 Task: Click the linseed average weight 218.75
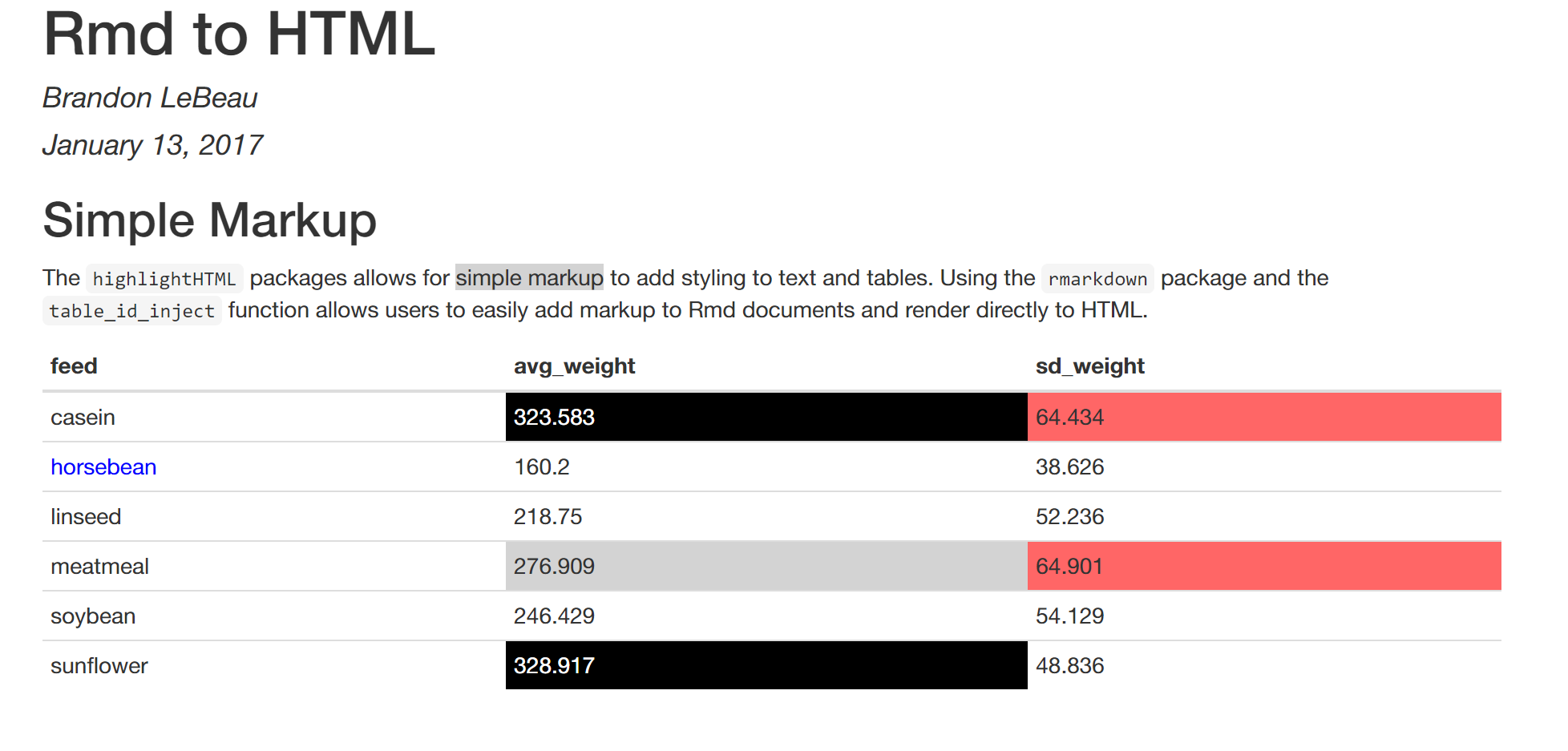tap(548, 517)
